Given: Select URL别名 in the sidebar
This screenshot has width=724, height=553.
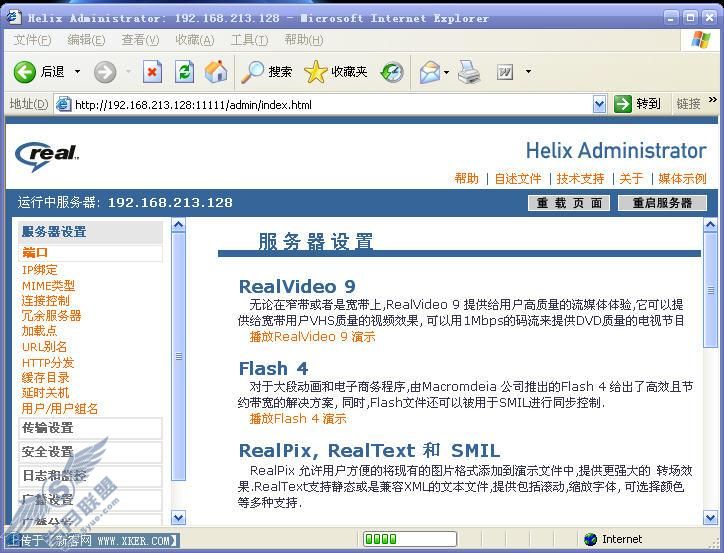Looking at the screenshot, I should [44, 347].
